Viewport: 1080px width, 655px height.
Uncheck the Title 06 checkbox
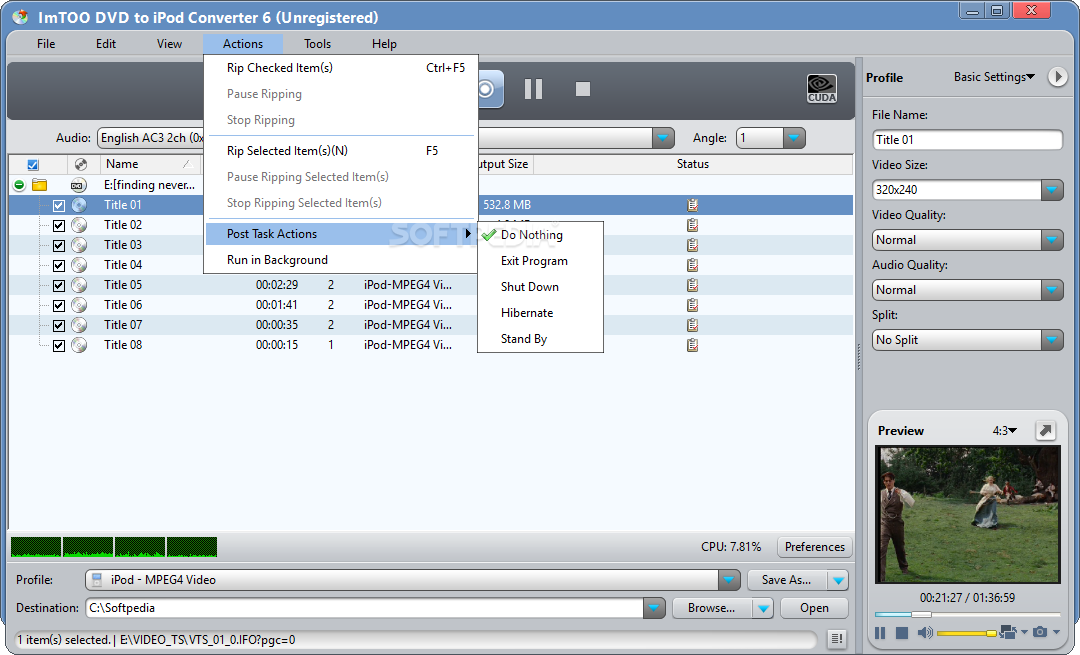(59, 305)
